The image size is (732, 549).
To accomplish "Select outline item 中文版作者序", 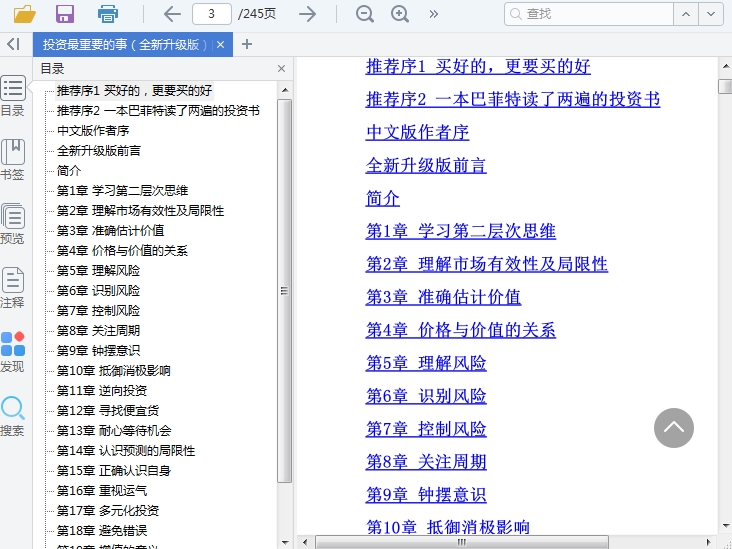I will pyautogui.click(x=93, y=131).
